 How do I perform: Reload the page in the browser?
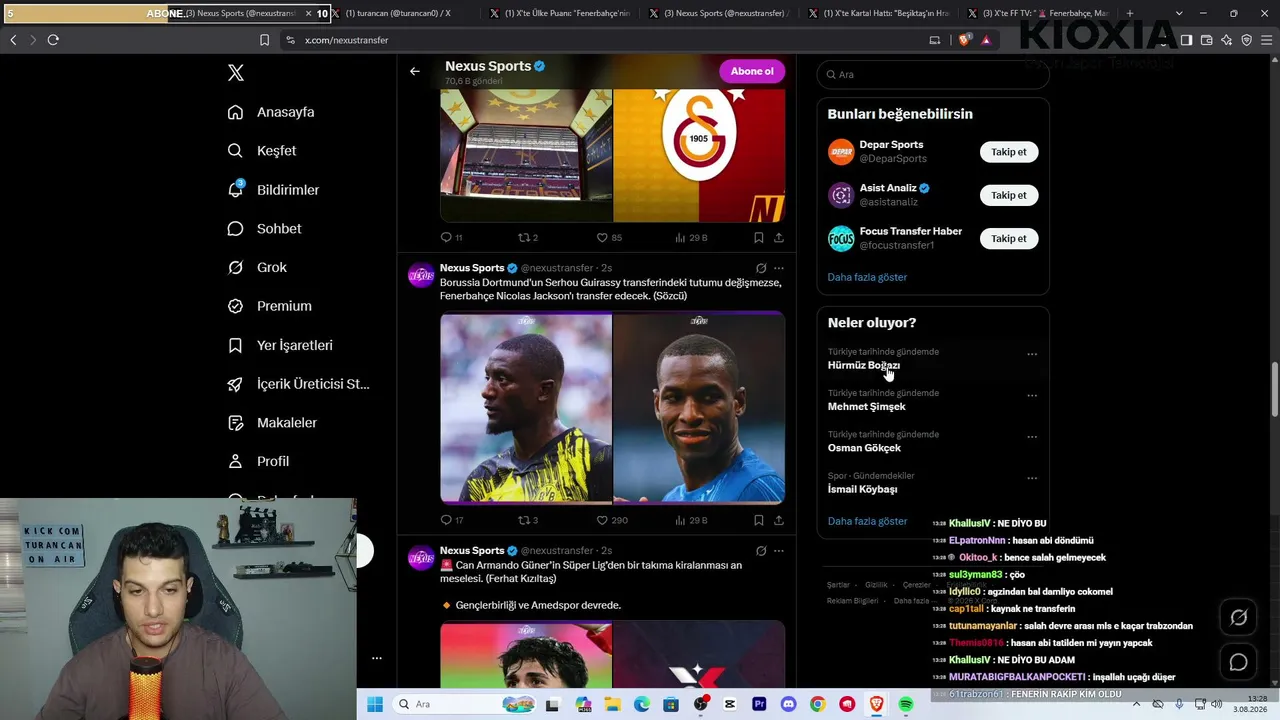pyautogui.click(x=53, y=40)
